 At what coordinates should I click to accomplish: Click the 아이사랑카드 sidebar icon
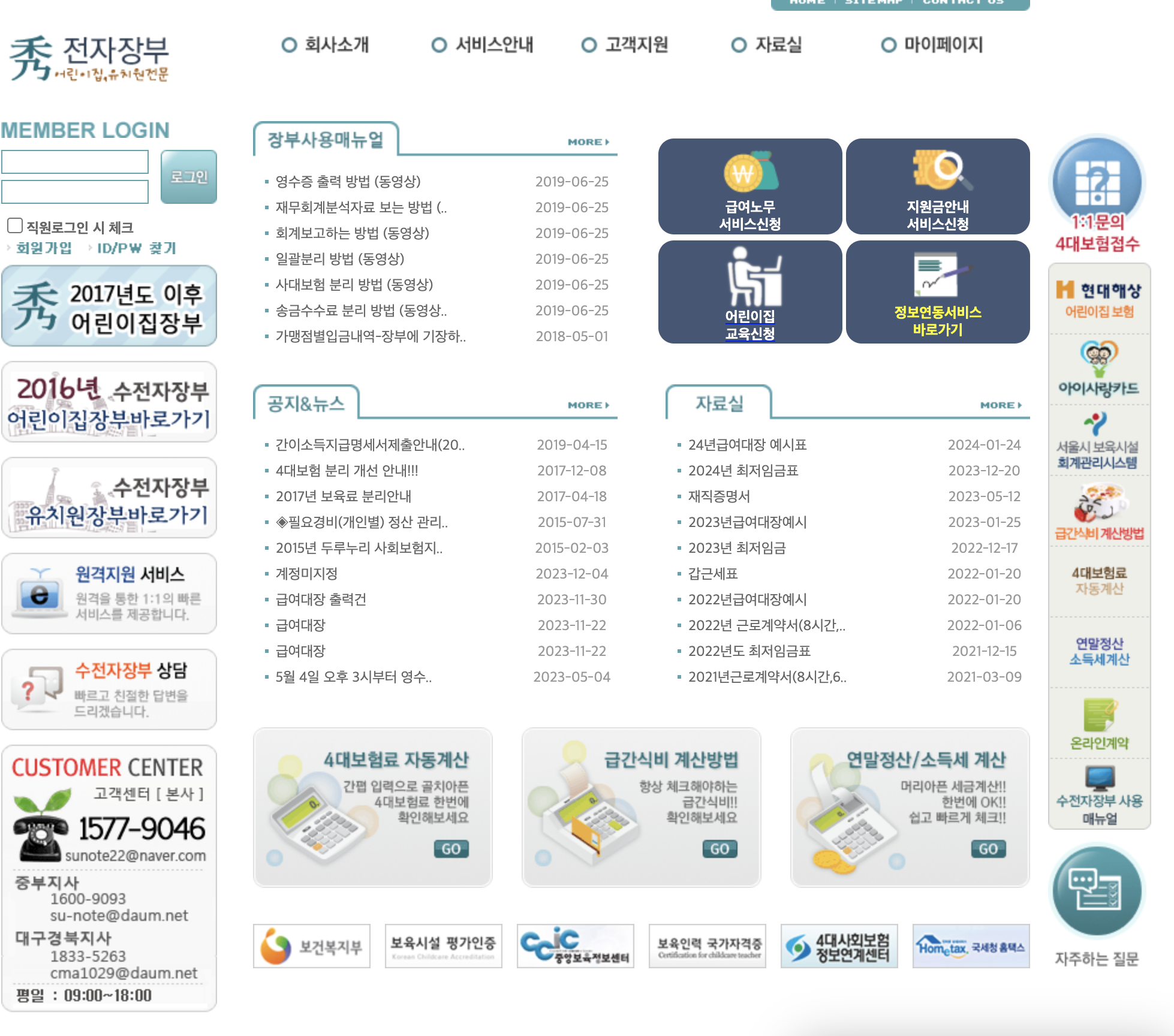[x=1099, y=358]
